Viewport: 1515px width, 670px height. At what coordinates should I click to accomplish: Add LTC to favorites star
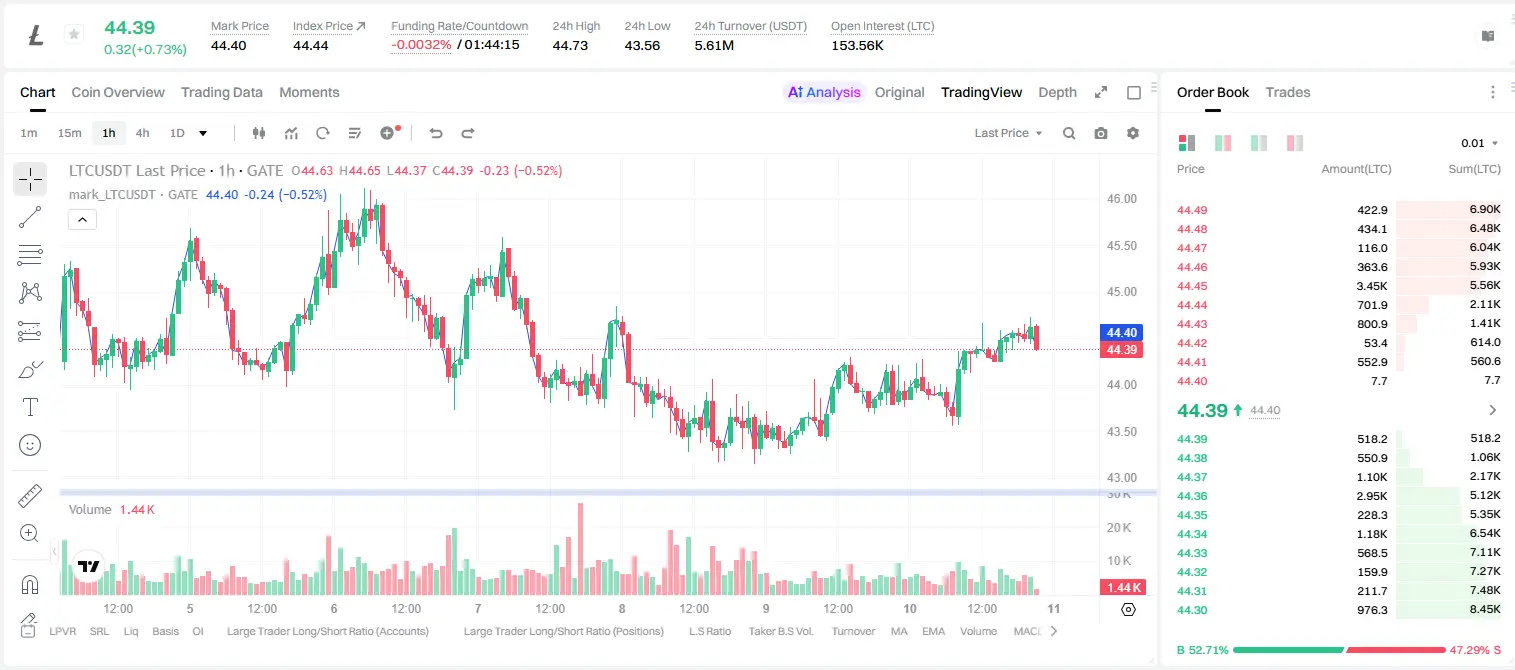[x=74, y=35]
